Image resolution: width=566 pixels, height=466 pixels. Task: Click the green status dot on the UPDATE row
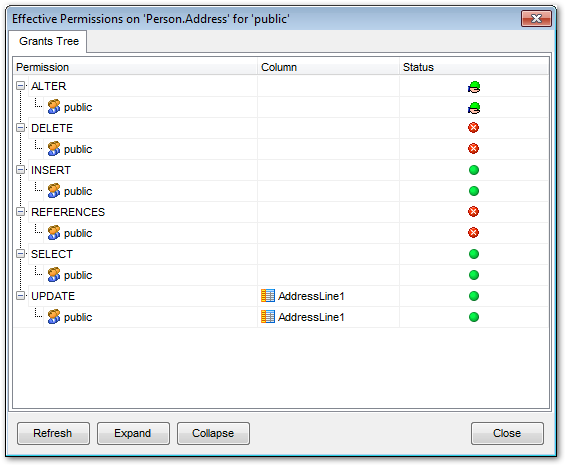(474, 296)
